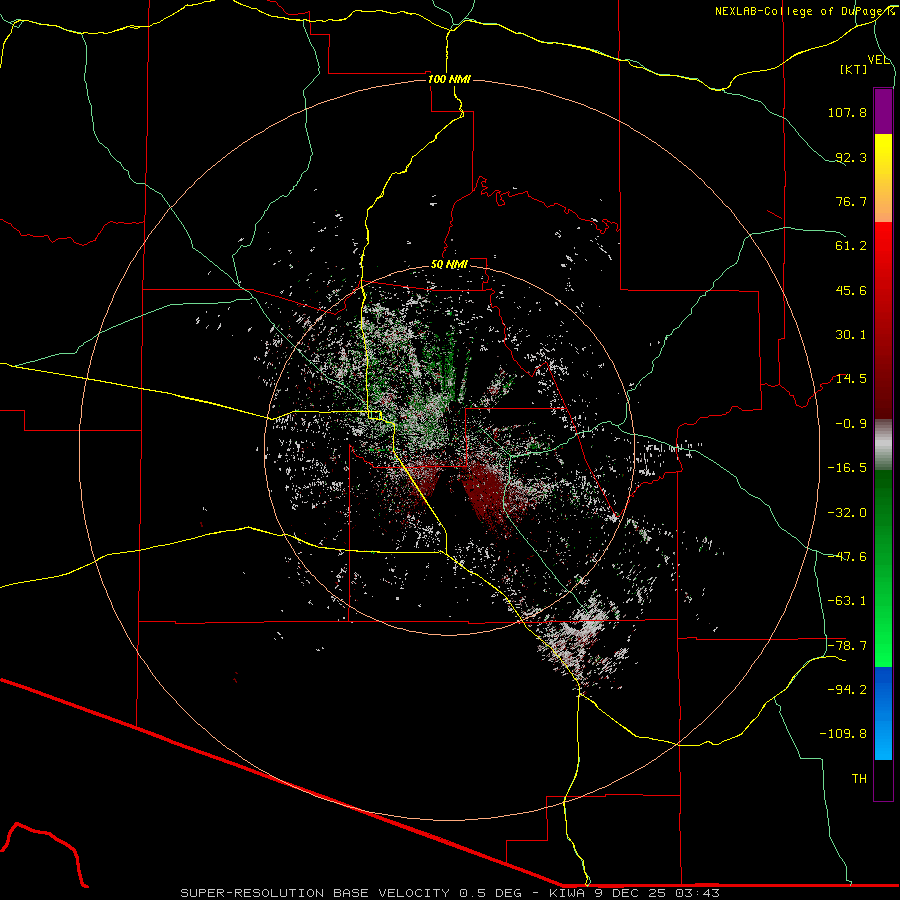Click the -16.5 velocity scale value
900x900 pixels.
[847, 468]
